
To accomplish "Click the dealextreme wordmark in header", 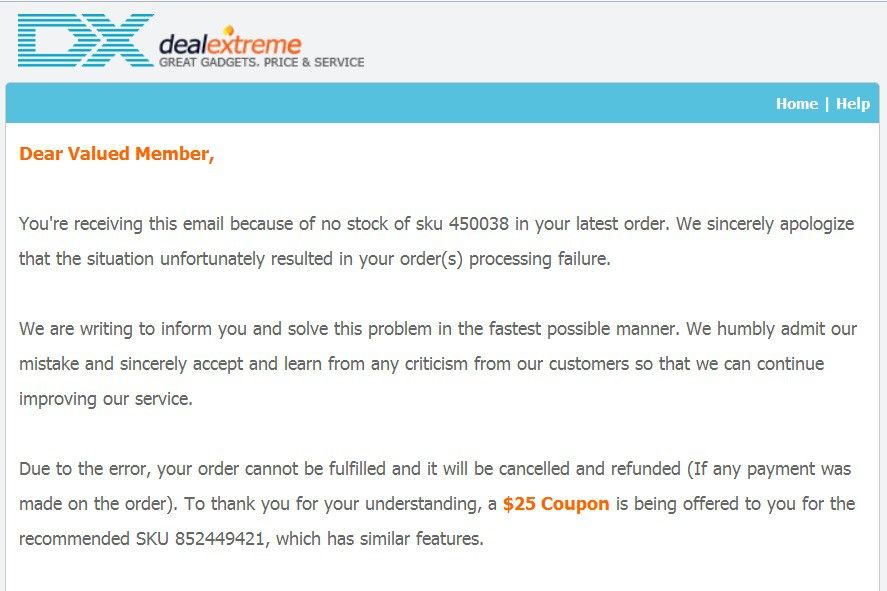I will [230, 44].
